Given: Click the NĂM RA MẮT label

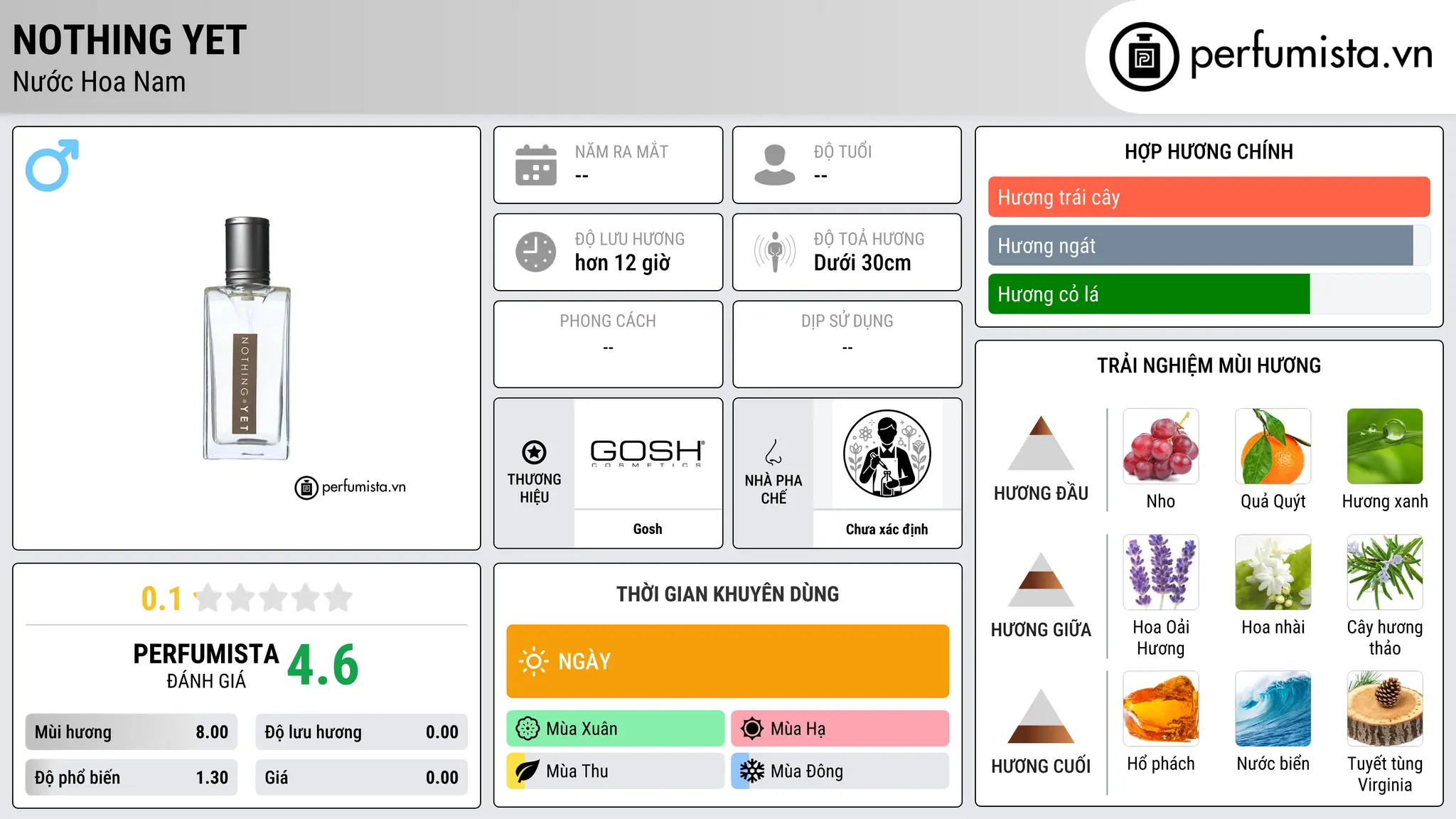Looking at the screenshot, I should 621,151.
